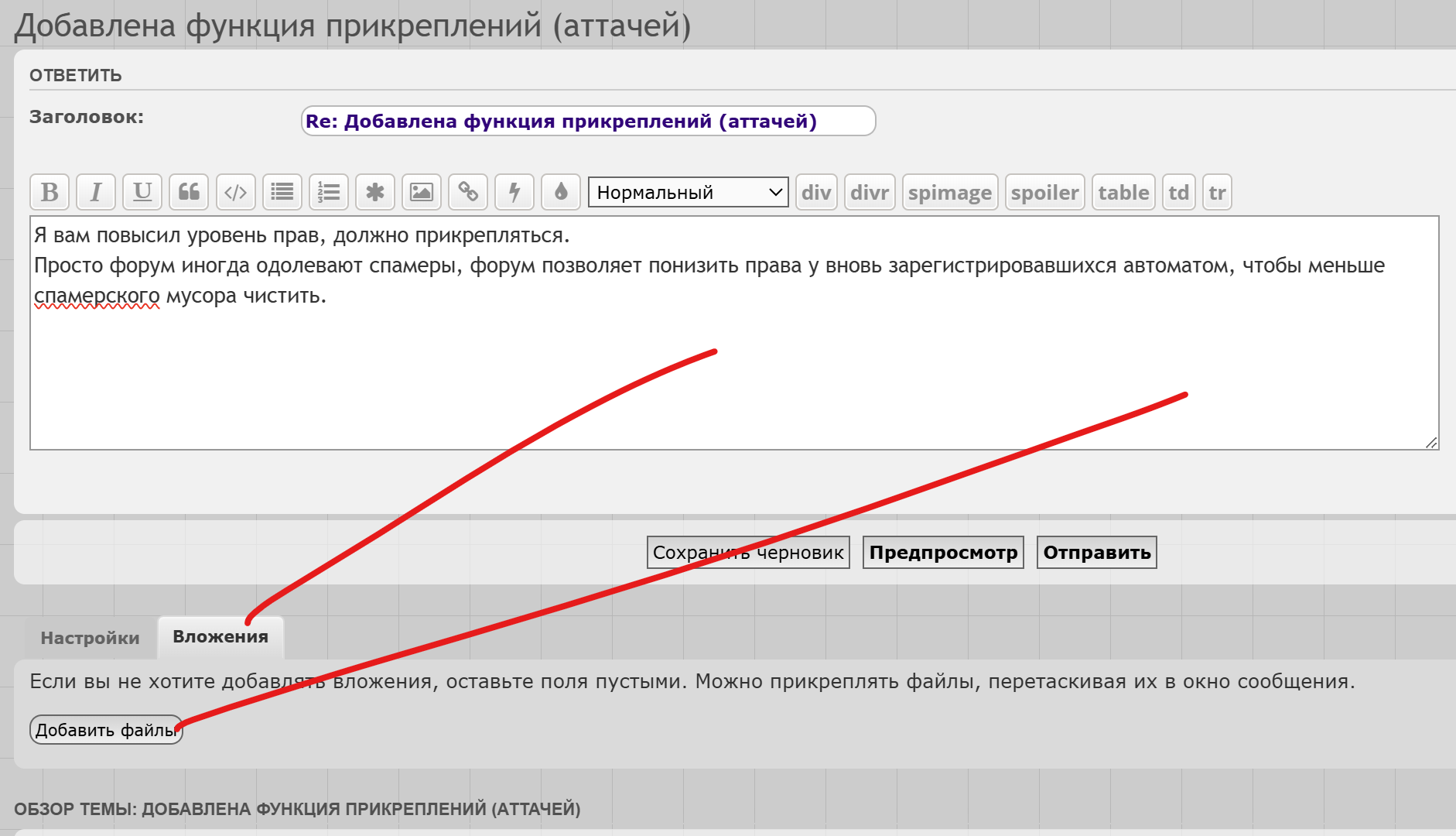Screen dimensions: 1456x836
Task: Open the font color picker droplet icon
Action: [x=560, y=192]
